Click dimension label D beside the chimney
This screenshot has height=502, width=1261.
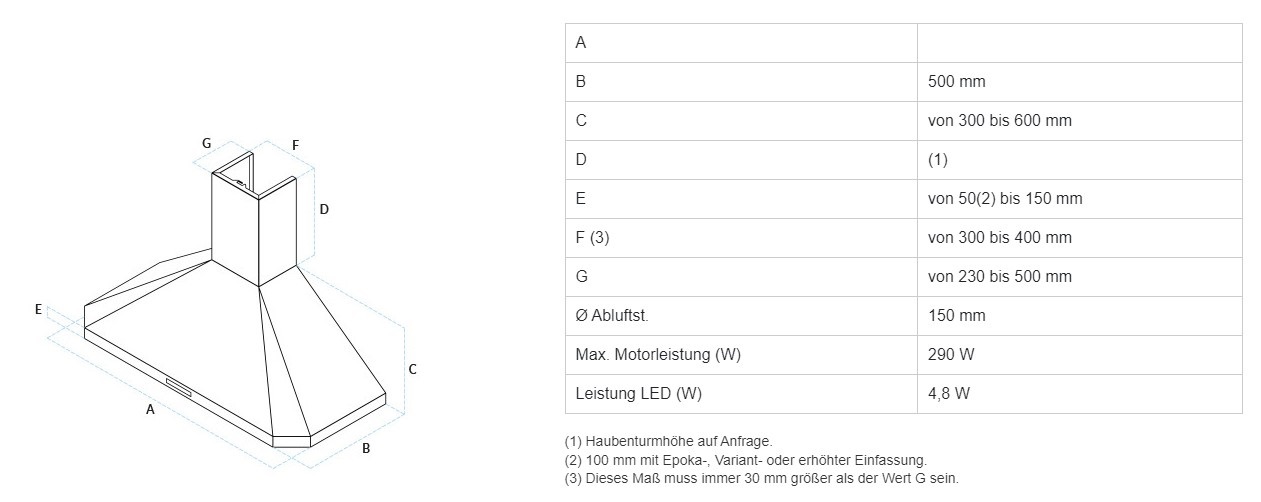pyautogui.click(x=324, y=209)
